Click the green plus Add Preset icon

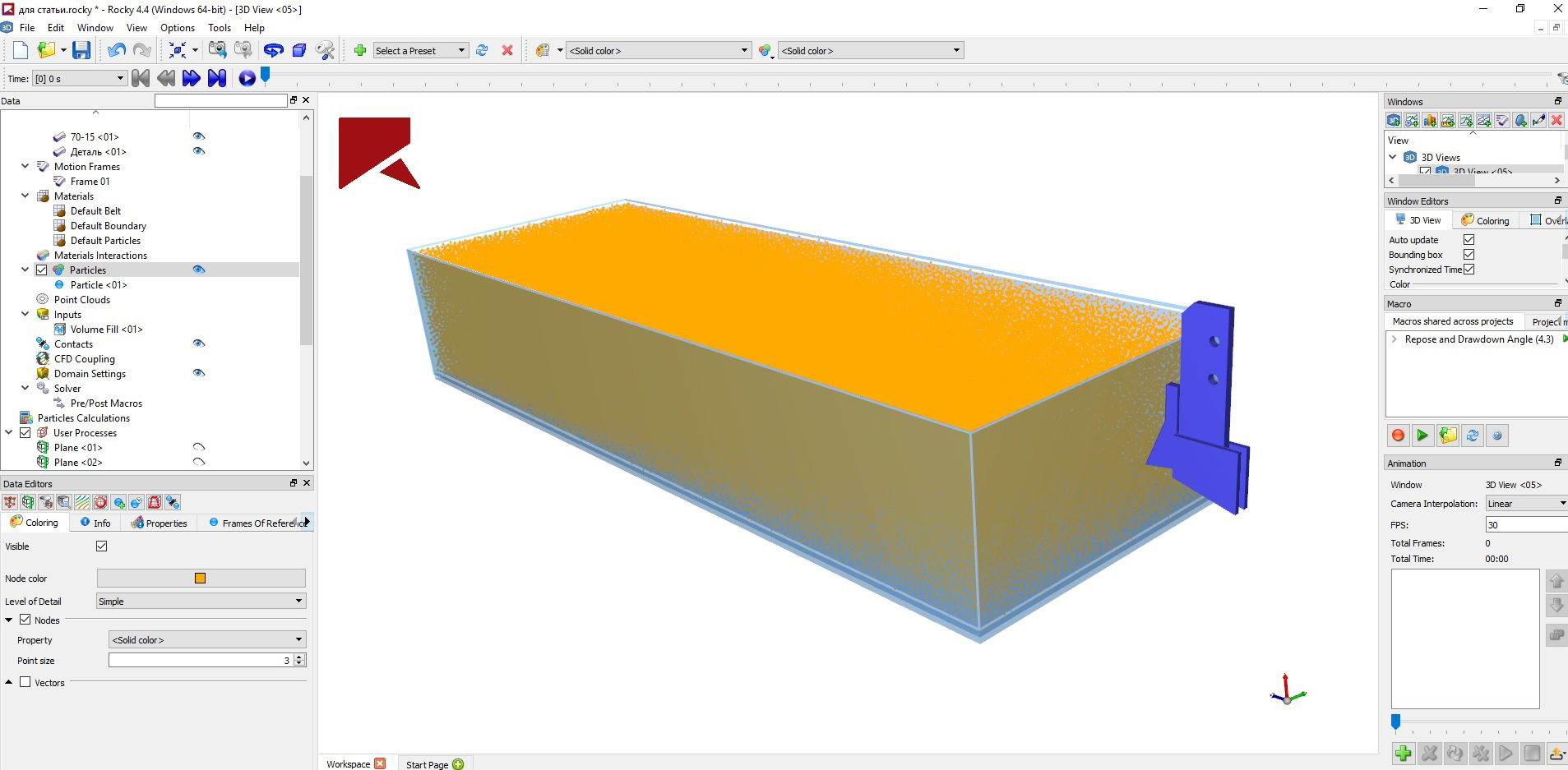[x=359, y=50]
